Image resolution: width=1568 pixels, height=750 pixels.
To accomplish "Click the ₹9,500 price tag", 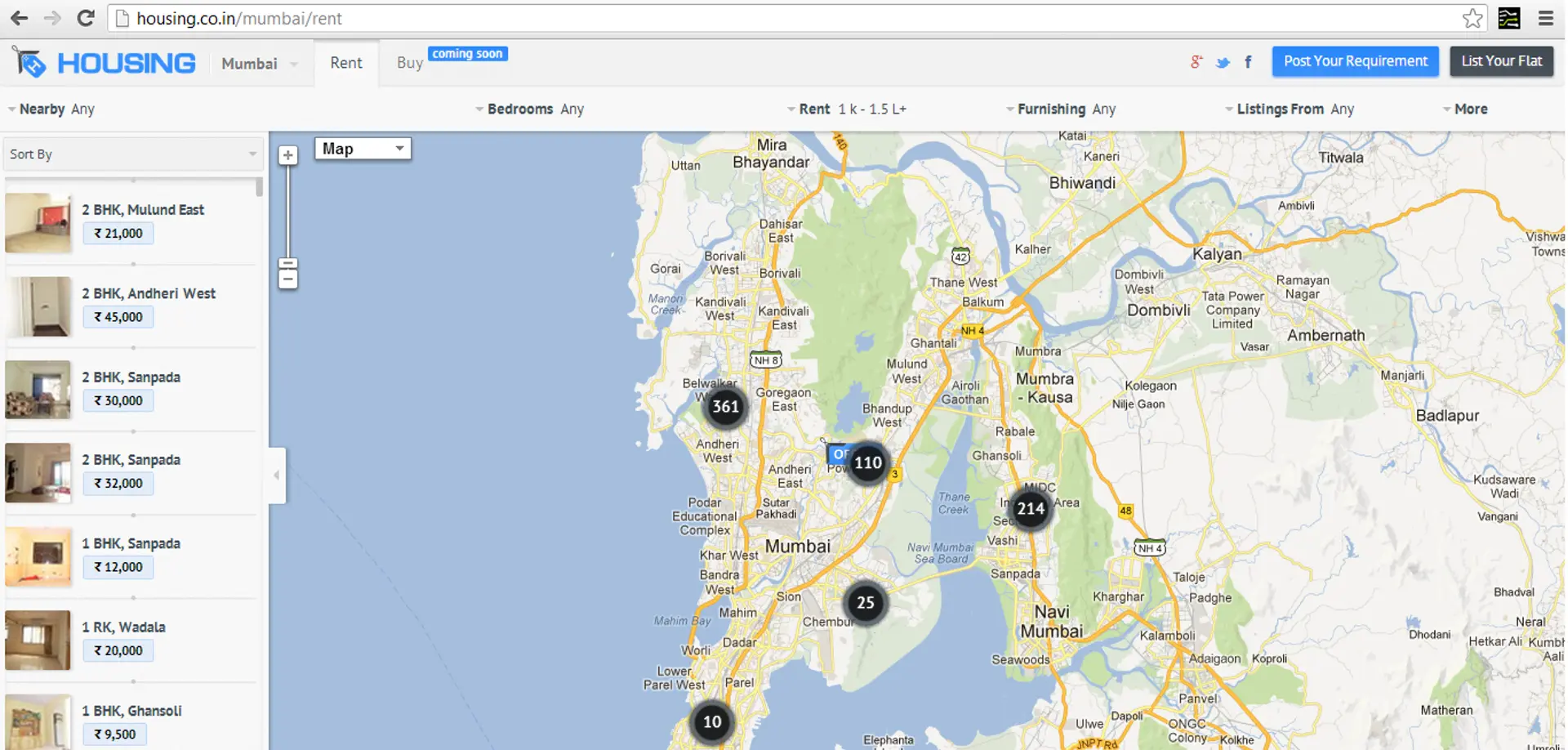I will pyautogui.click(x=115, y=734).
